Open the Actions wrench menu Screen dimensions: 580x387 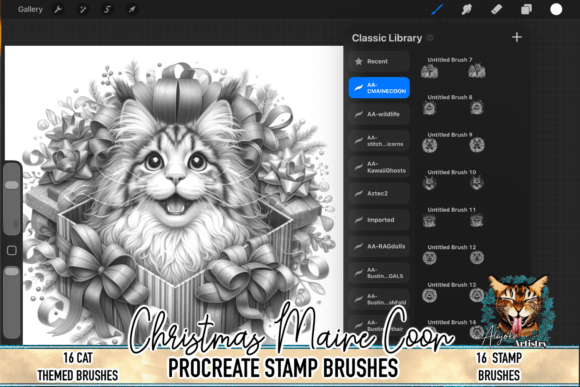click(x=58, y=9)
